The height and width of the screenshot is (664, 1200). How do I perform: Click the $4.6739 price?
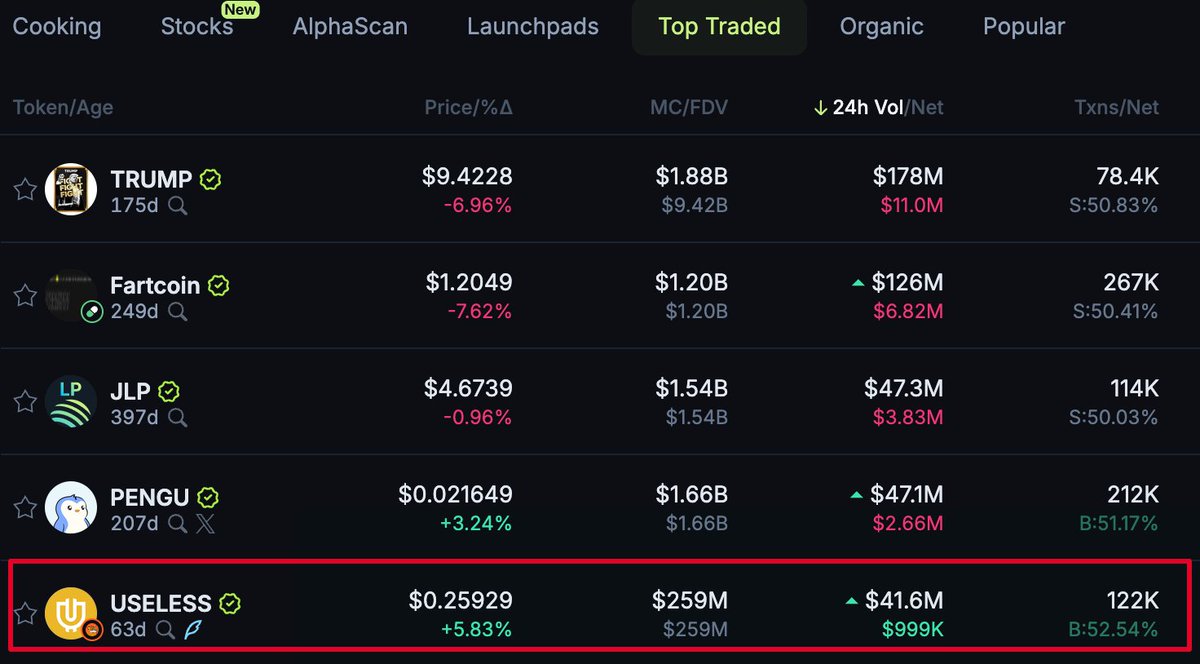click(468, 389)
